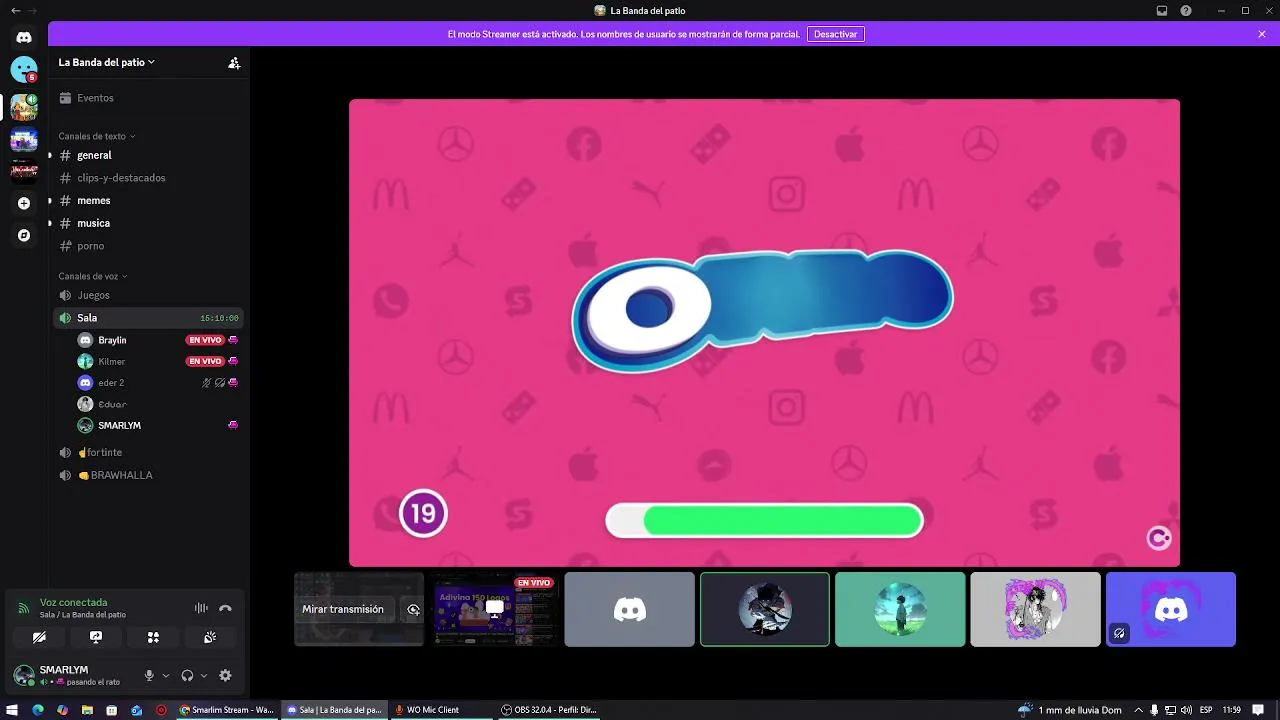Viewport: 1280px width, 720px height.
Task: Select SMARLYM in the voice member list
Action: point(158,425)
